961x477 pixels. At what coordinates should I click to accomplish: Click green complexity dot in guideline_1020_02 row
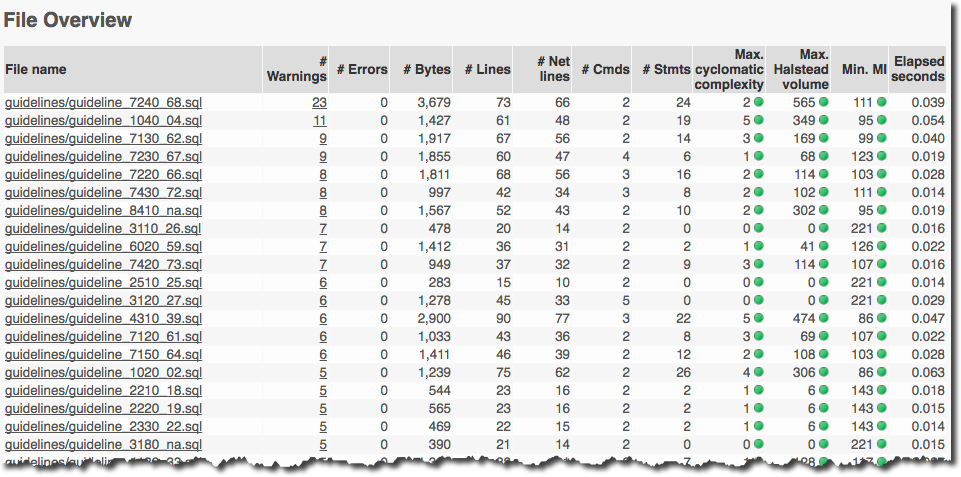click(x=759, y=372)
